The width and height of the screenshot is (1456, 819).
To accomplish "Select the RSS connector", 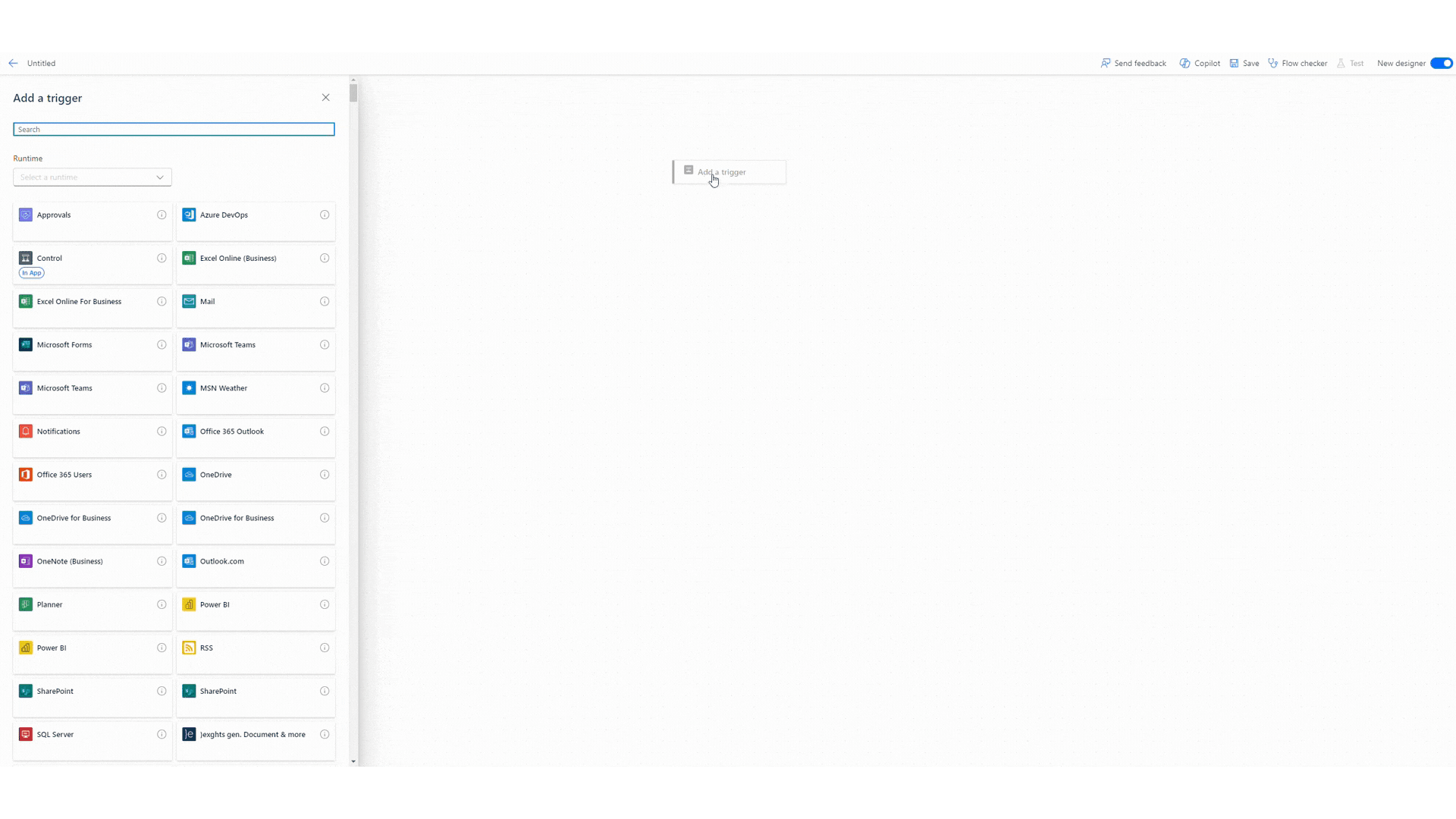I will tap(256, 654).
